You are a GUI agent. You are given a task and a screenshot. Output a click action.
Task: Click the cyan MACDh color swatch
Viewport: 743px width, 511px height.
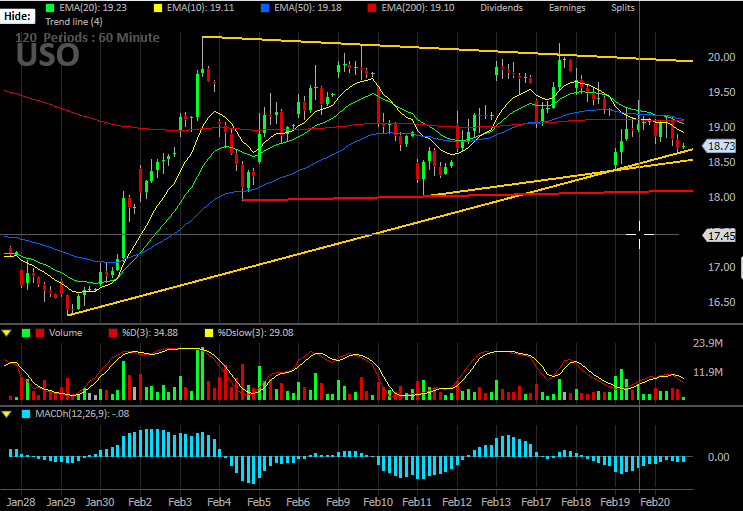26,414
